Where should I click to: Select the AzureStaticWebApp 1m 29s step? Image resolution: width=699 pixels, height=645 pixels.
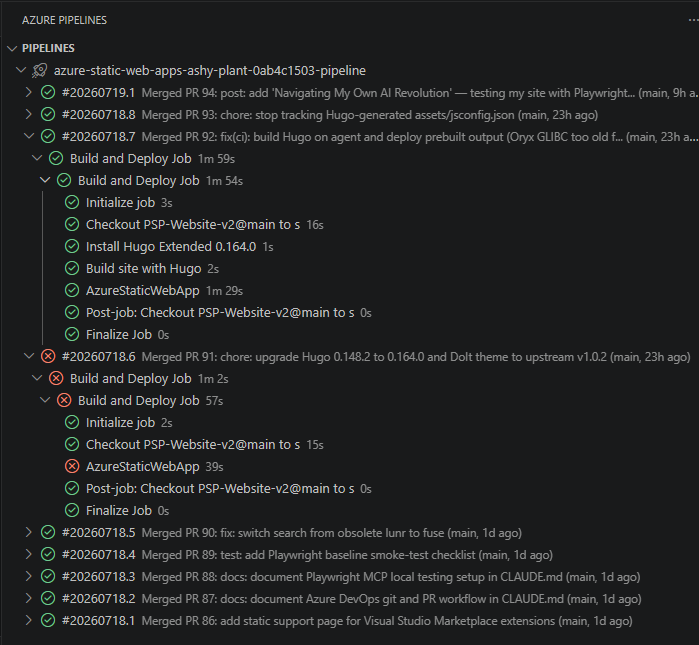pos(164,291)
